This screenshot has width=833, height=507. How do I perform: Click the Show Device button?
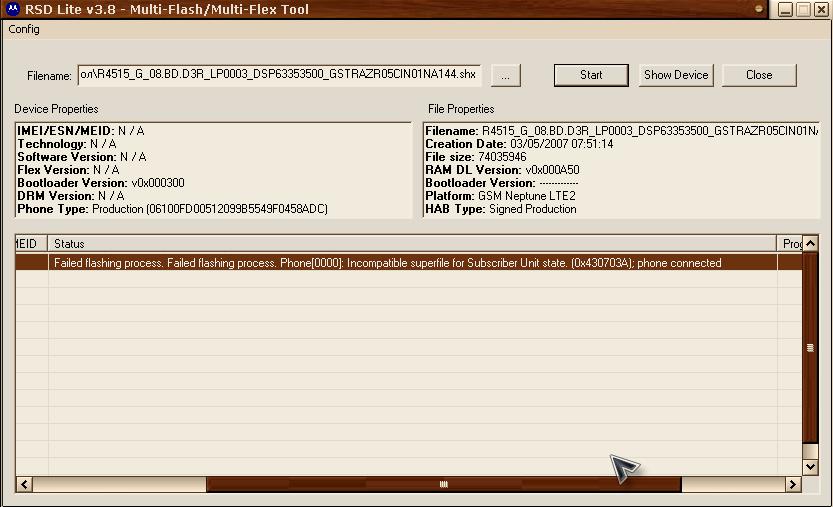coord(676,75)
